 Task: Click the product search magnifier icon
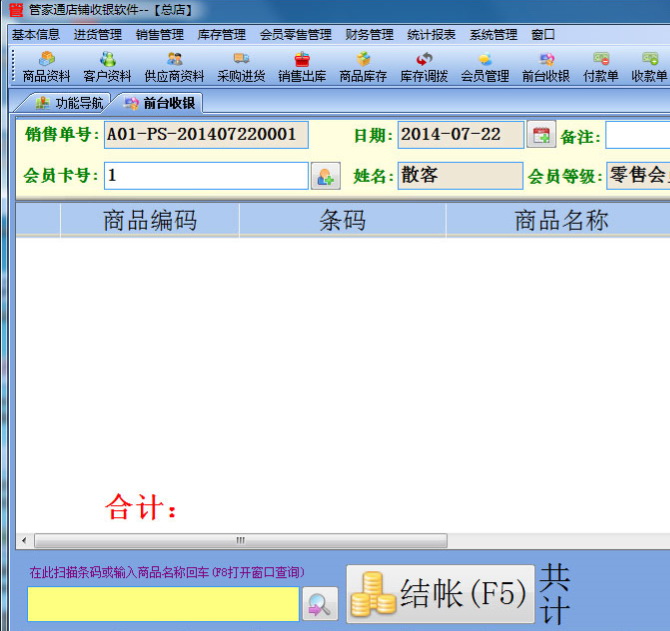[x=320, y=604]
